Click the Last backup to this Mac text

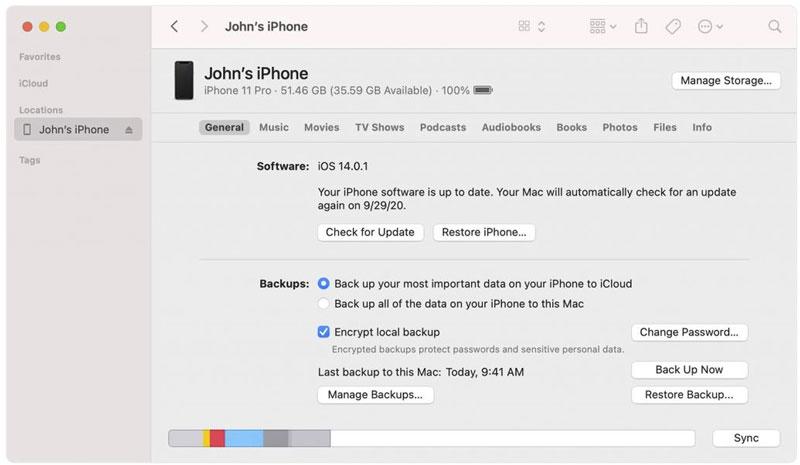(420, 372)
